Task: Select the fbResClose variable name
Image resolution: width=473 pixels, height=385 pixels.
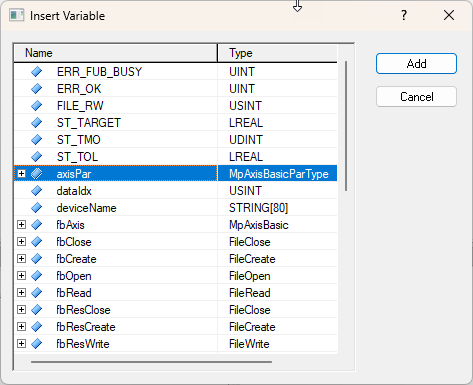Action: pos(83,310)
